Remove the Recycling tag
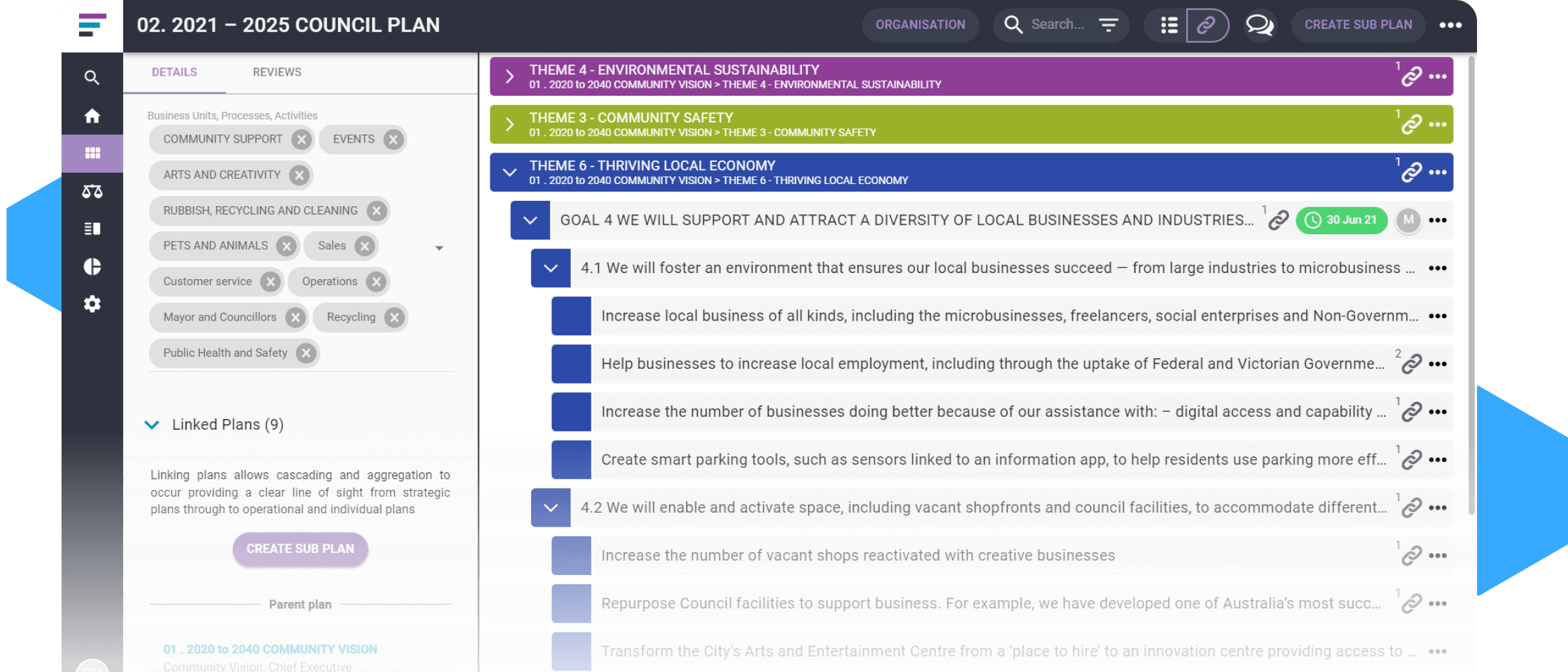 tap(395, 317)
